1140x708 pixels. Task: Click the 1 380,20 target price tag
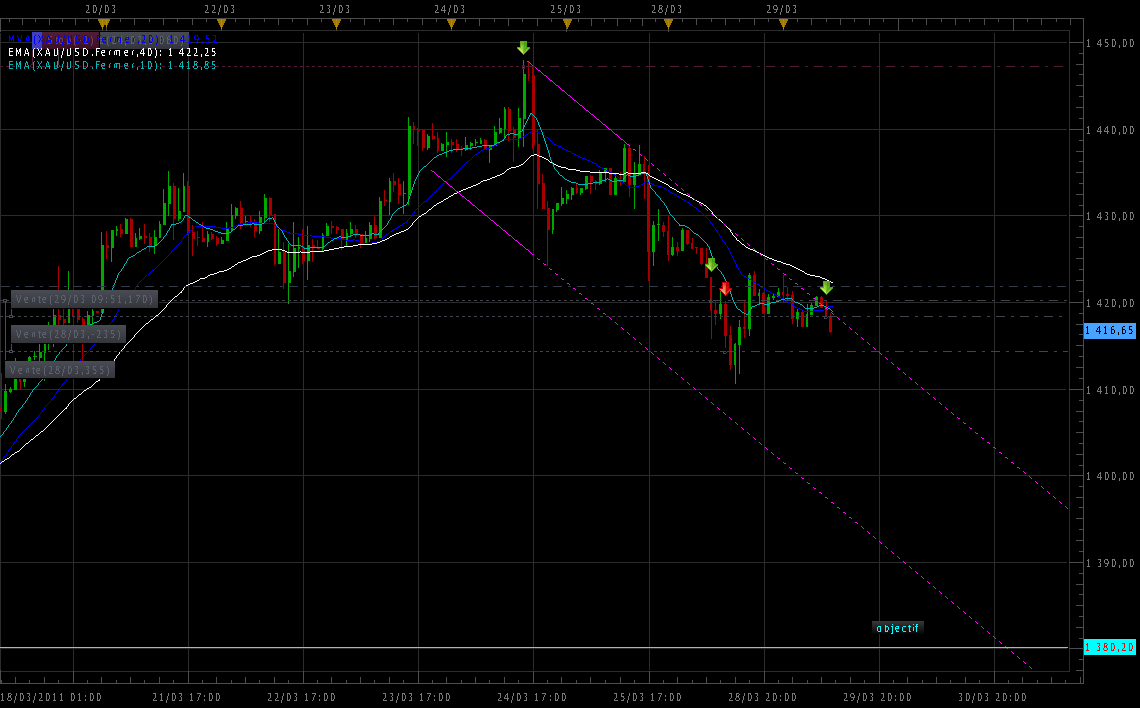1110,648
